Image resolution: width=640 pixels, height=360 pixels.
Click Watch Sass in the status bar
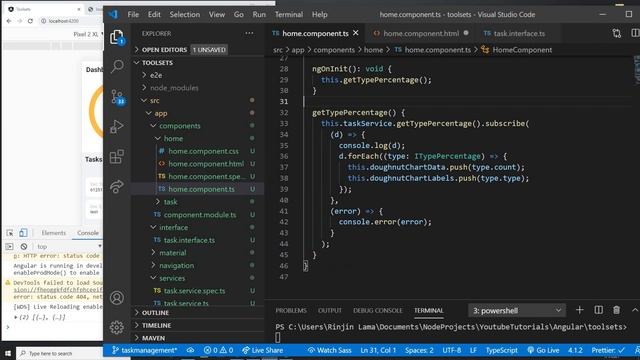coord(329,350)
